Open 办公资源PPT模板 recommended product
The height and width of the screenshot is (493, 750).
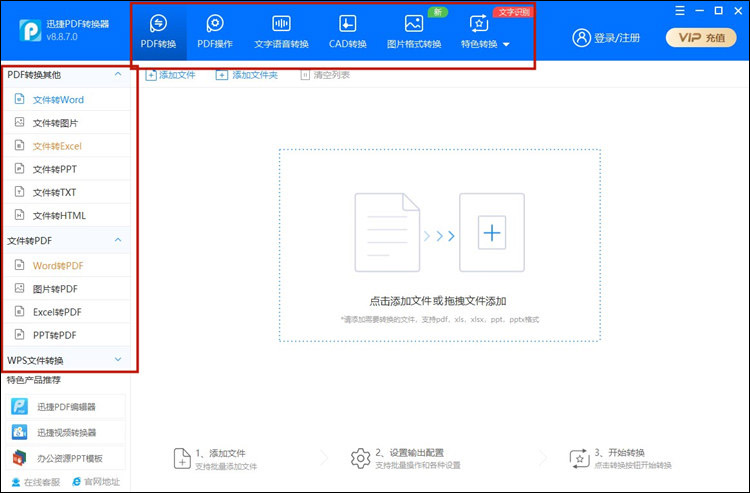coord(66,458)
